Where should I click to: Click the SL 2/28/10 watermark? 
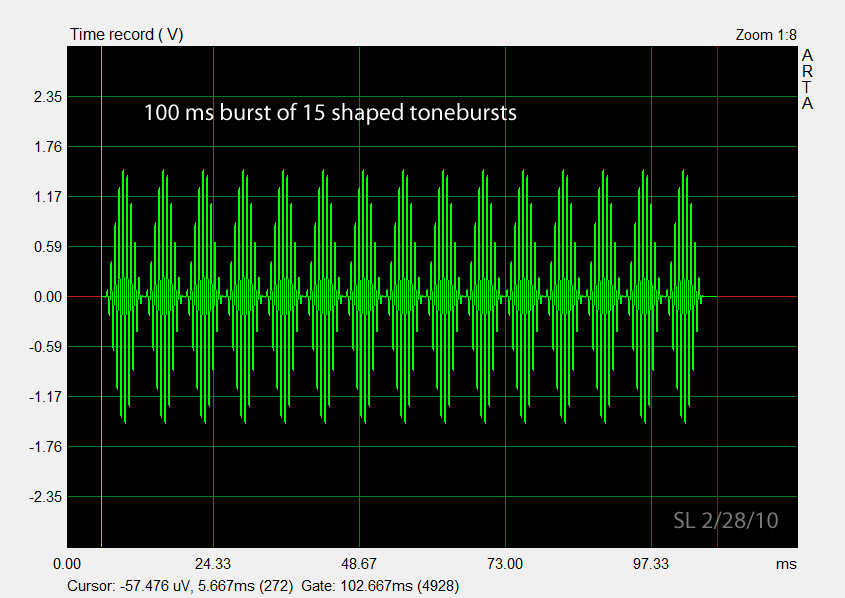(726, 520)
